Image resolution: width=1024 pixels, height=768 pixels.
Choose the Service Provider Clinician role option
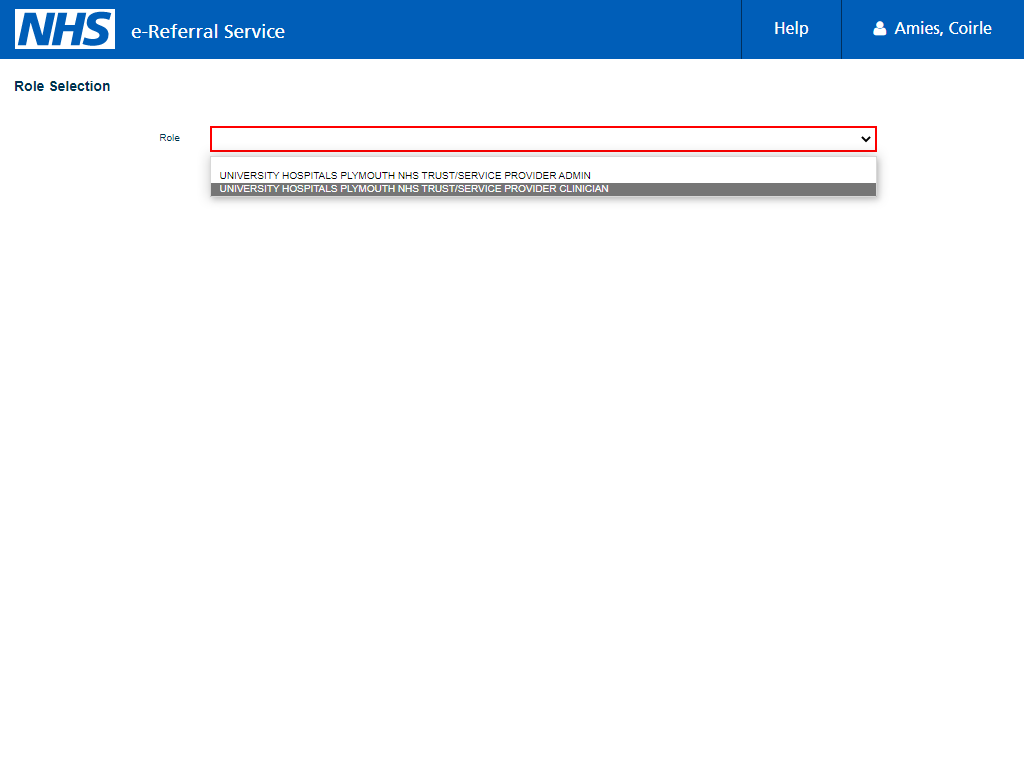[543, 189]
